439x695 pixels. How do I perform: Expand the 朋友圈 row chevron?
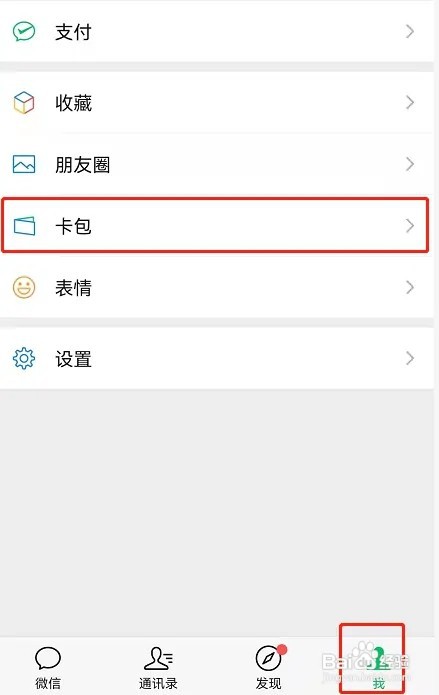click(410, 164)
